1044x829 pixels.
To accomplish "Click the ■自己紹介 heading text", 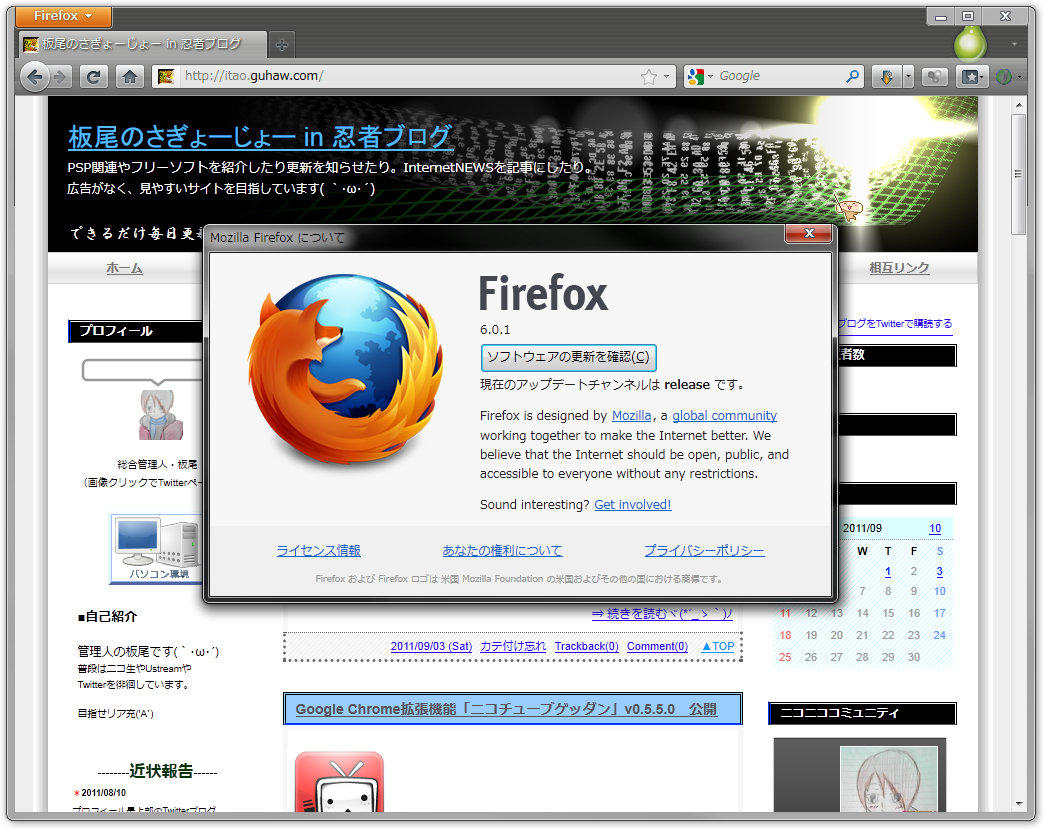I will (107, 616).
